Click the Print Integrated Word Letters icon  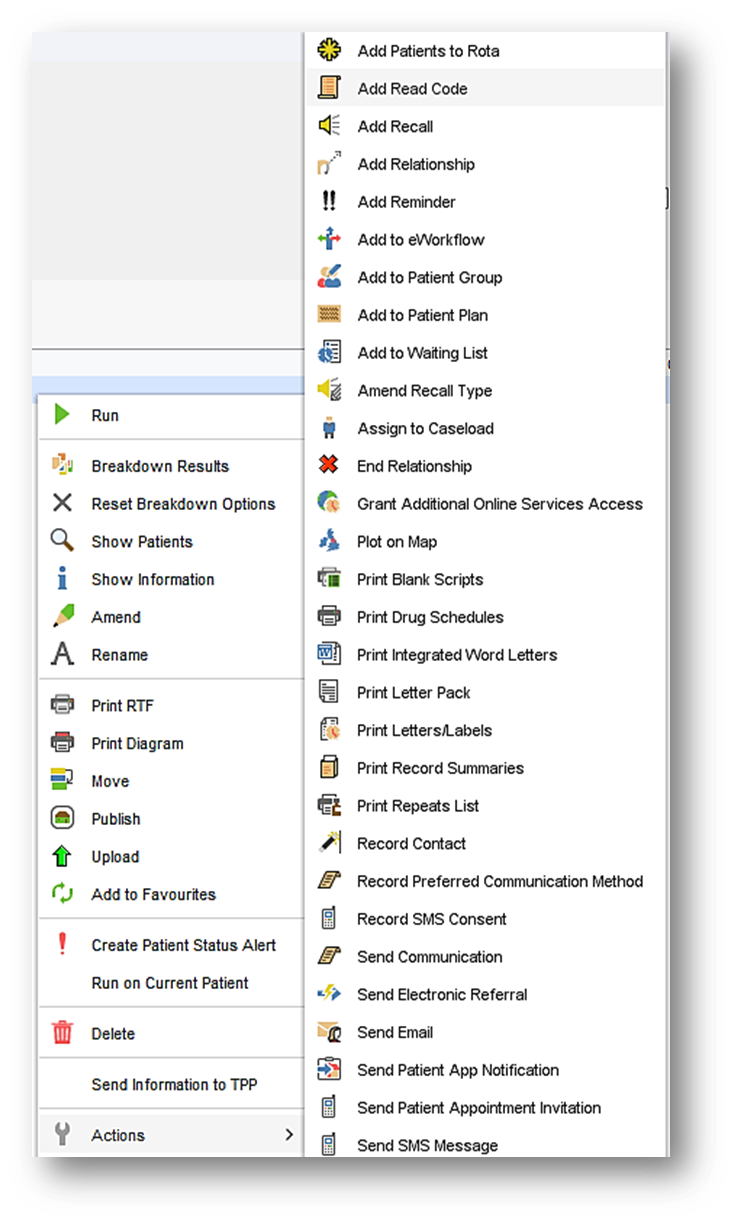pyautogui.click(x=329, y=655)
